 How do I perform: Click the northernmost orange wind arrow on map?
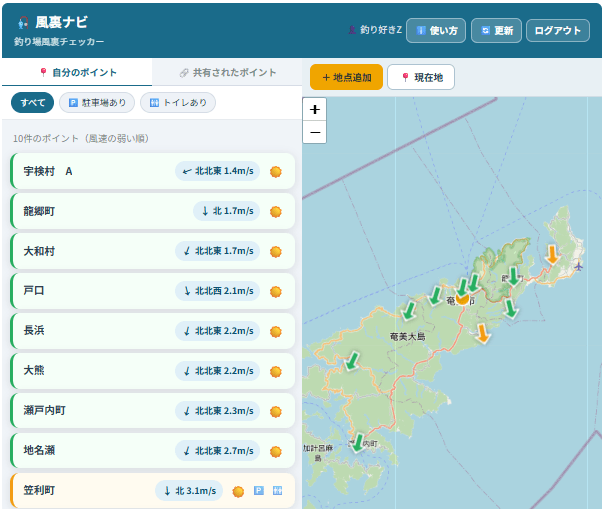(552, 254)
